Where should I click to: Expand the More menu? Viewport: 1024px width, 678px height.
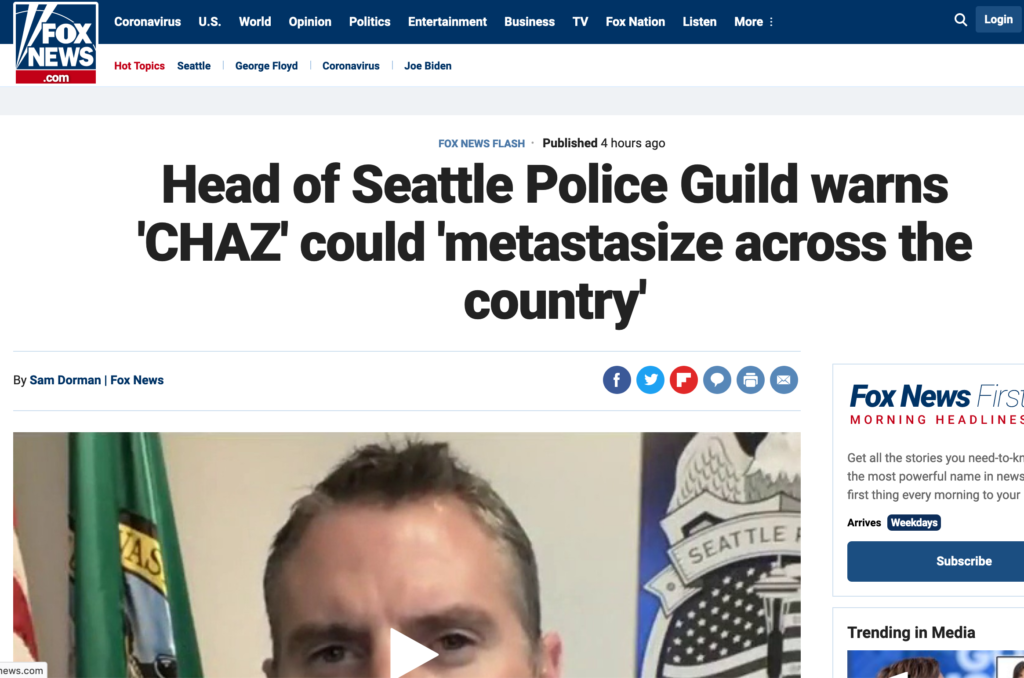pyautogui.click(x=754, y=22)
